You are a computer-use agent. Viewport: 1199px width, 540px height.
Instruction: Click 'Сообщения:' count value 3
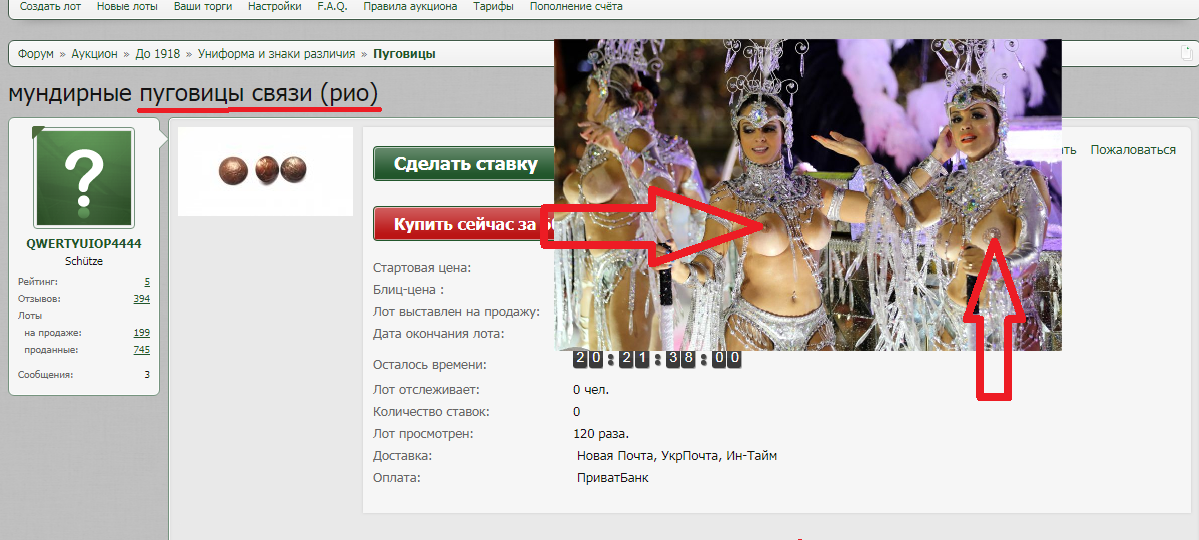click(x=147, y=375)
